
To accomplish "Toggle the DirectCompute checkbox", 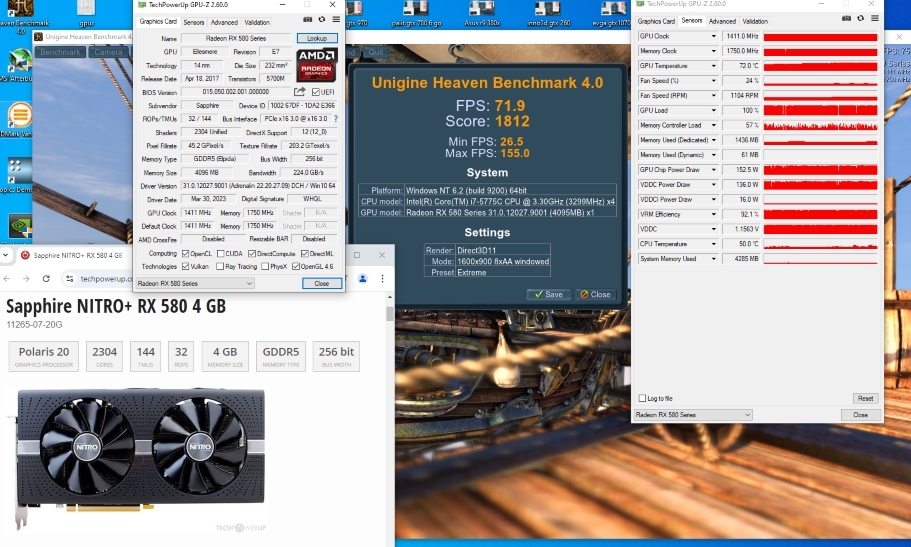I will [252, 253].
